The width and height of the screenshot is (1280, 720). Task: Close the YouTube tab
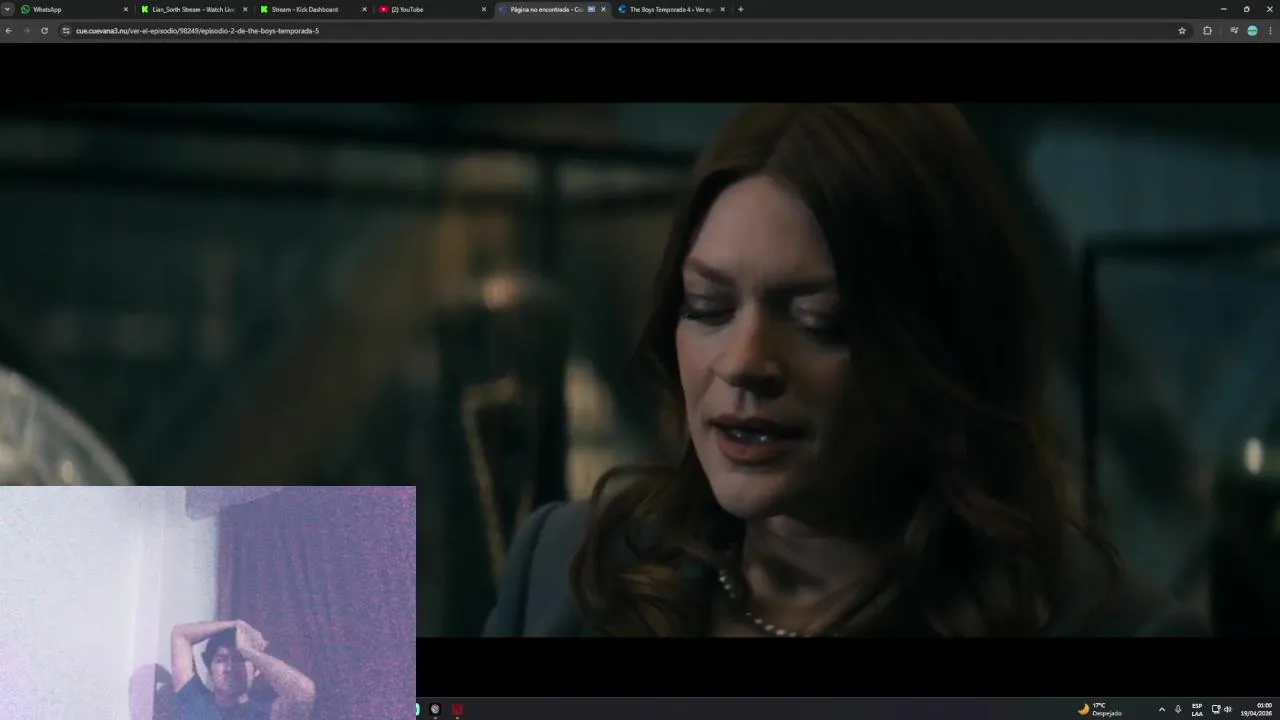coord(484,9)
